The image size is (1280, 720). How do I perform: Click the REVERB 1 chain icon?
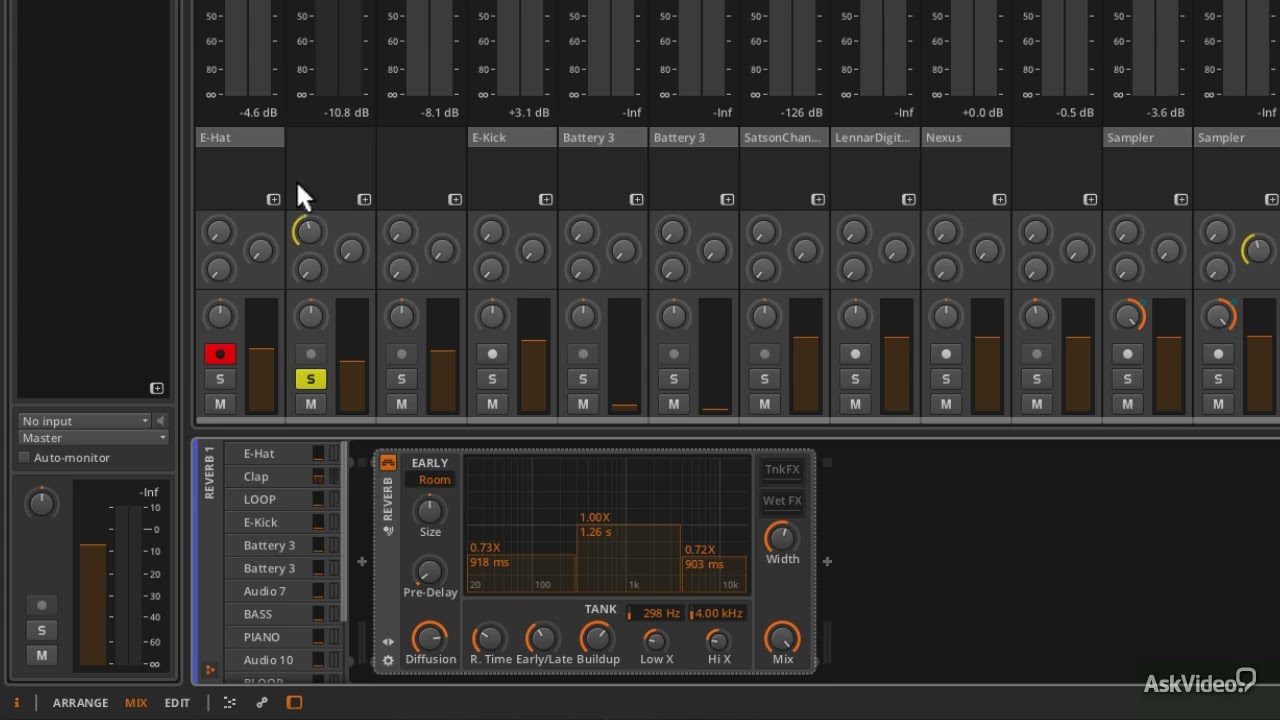(x=210, y=670)
